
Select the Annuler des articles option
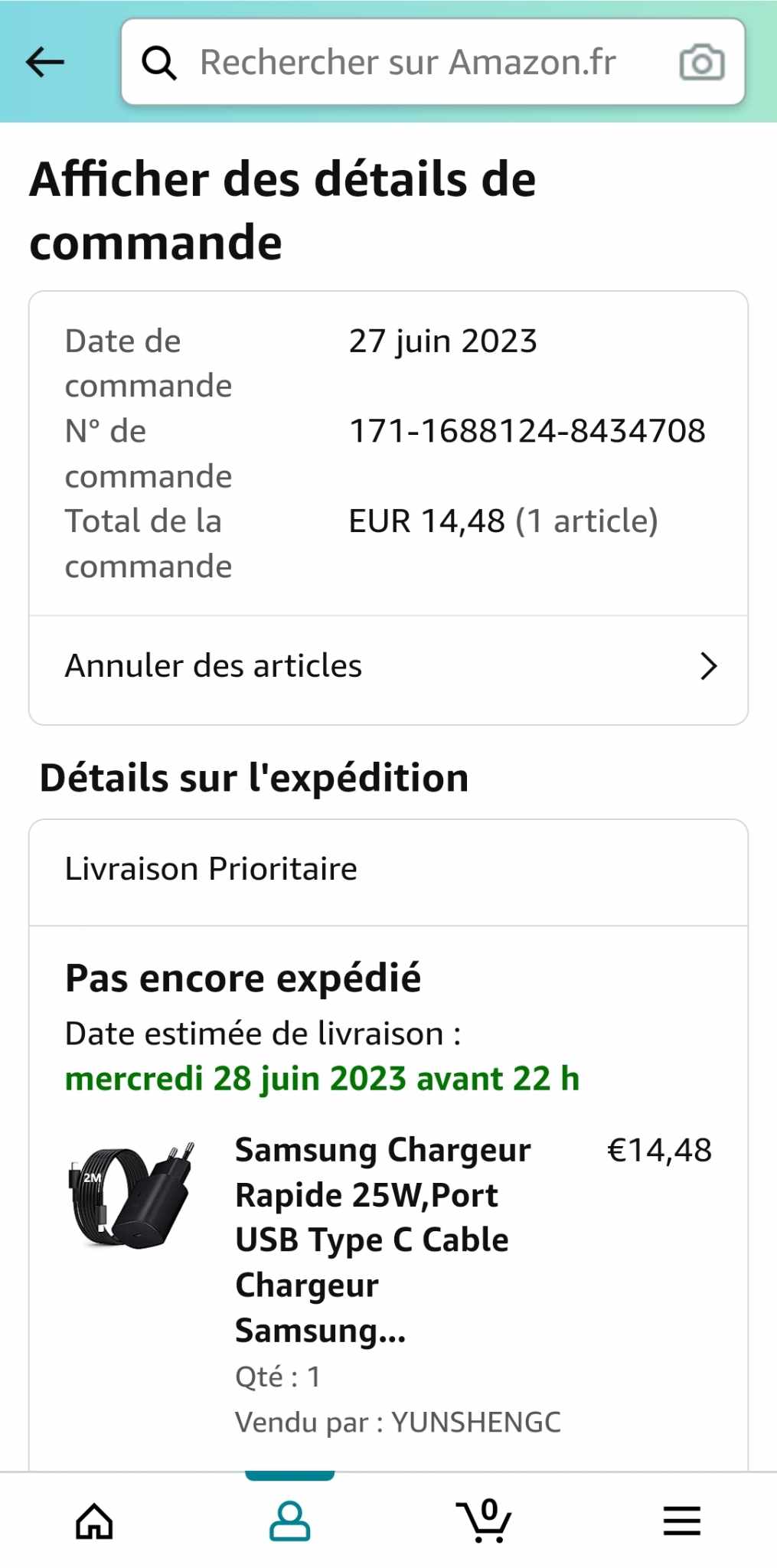[214, 666]
